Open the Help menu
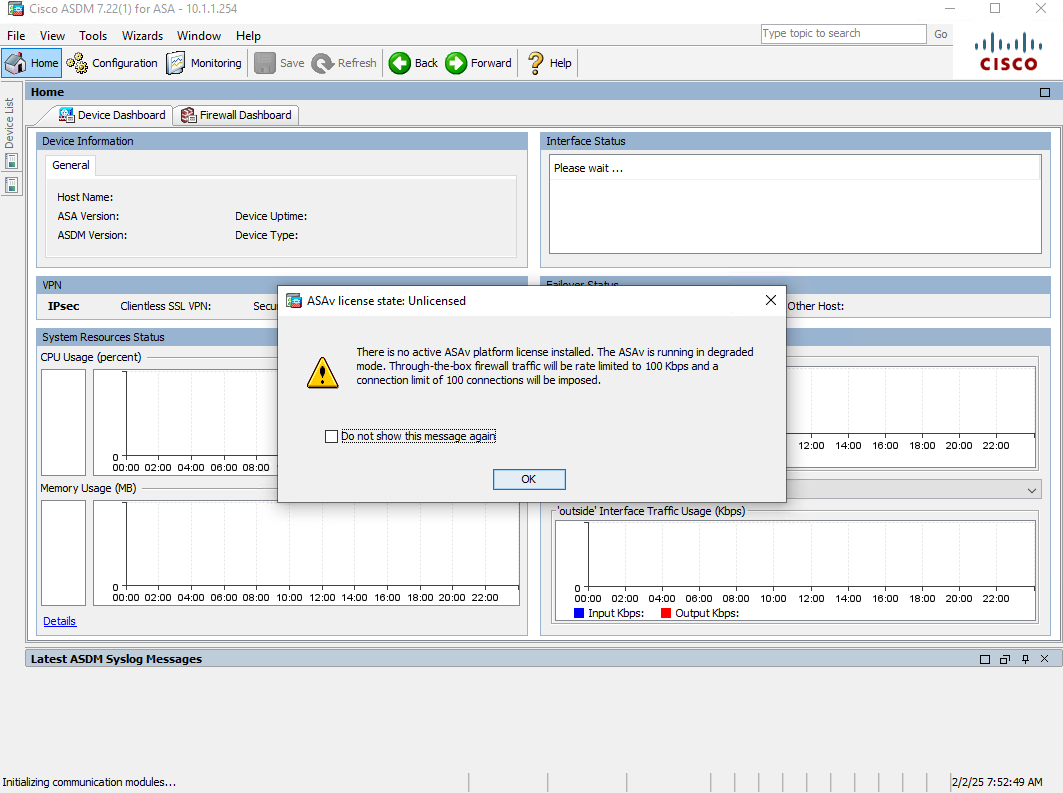The width and height of the screenshot is (1063, 793). (248, 36)
